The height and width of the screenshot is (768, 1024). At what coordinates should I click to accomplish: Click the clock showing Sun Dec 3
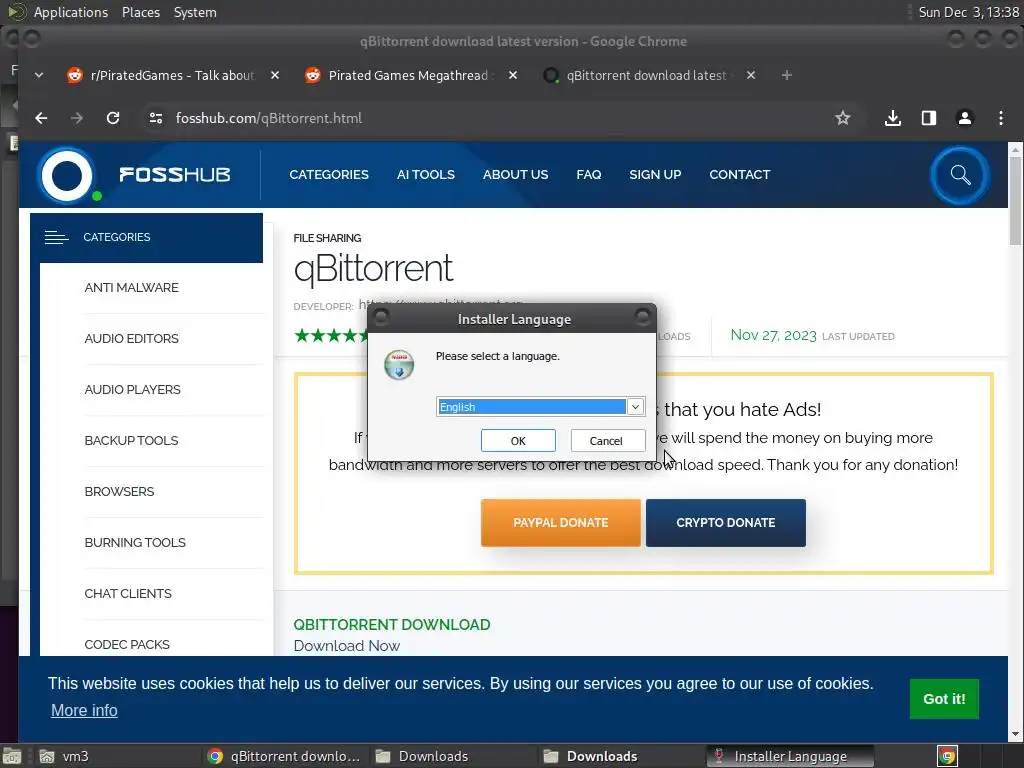click(x=968, y=12)
